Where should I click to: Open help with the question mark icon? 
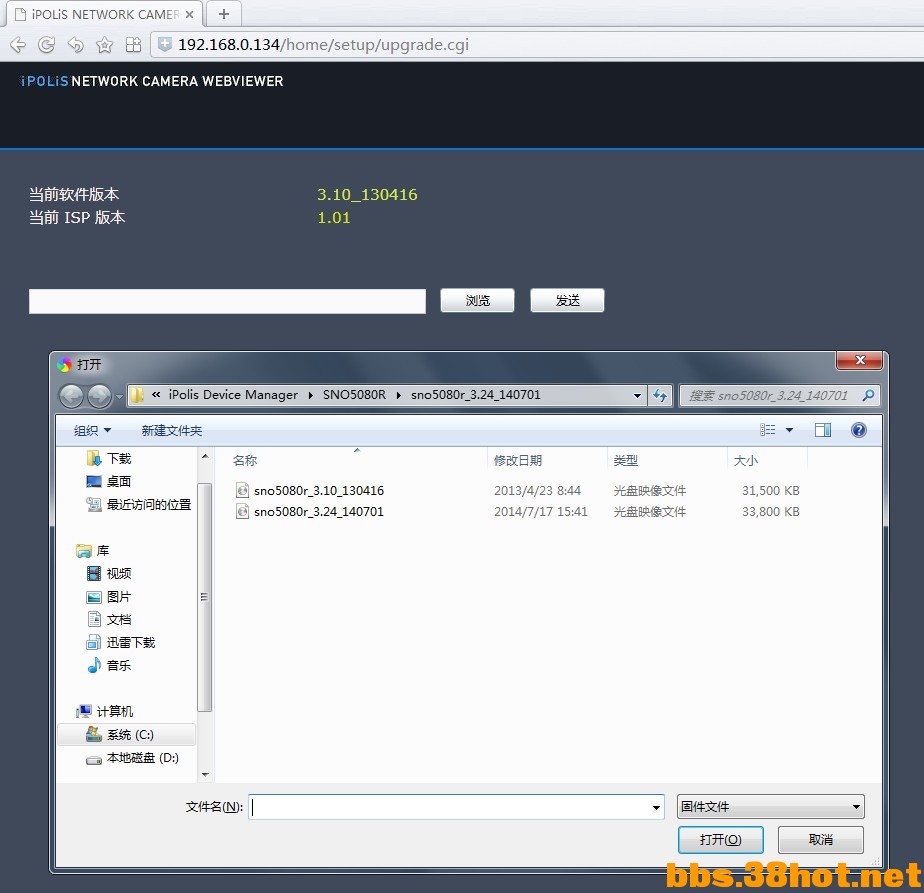coord(859,430)
